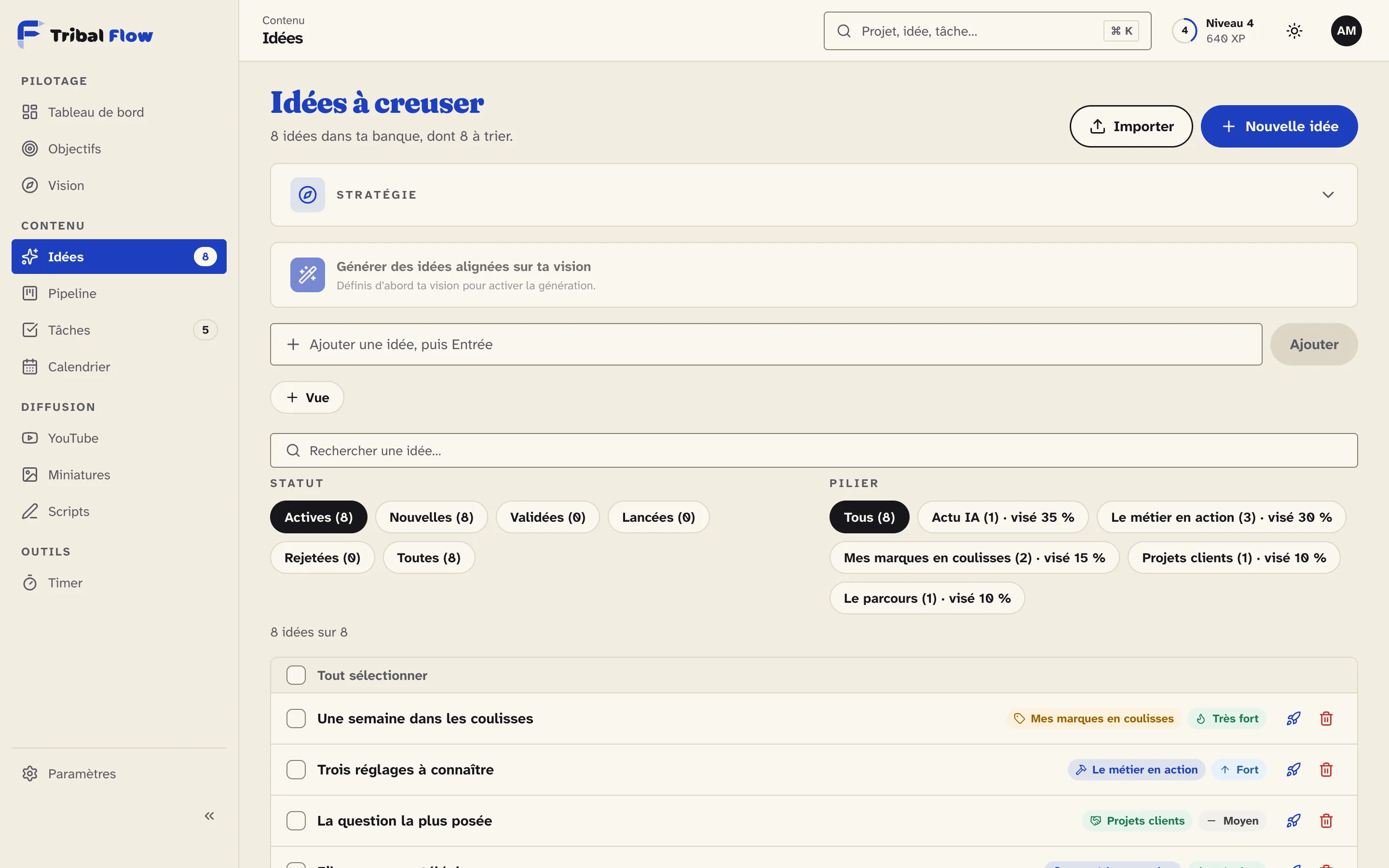Open the Pipeline section

(119, 293)
